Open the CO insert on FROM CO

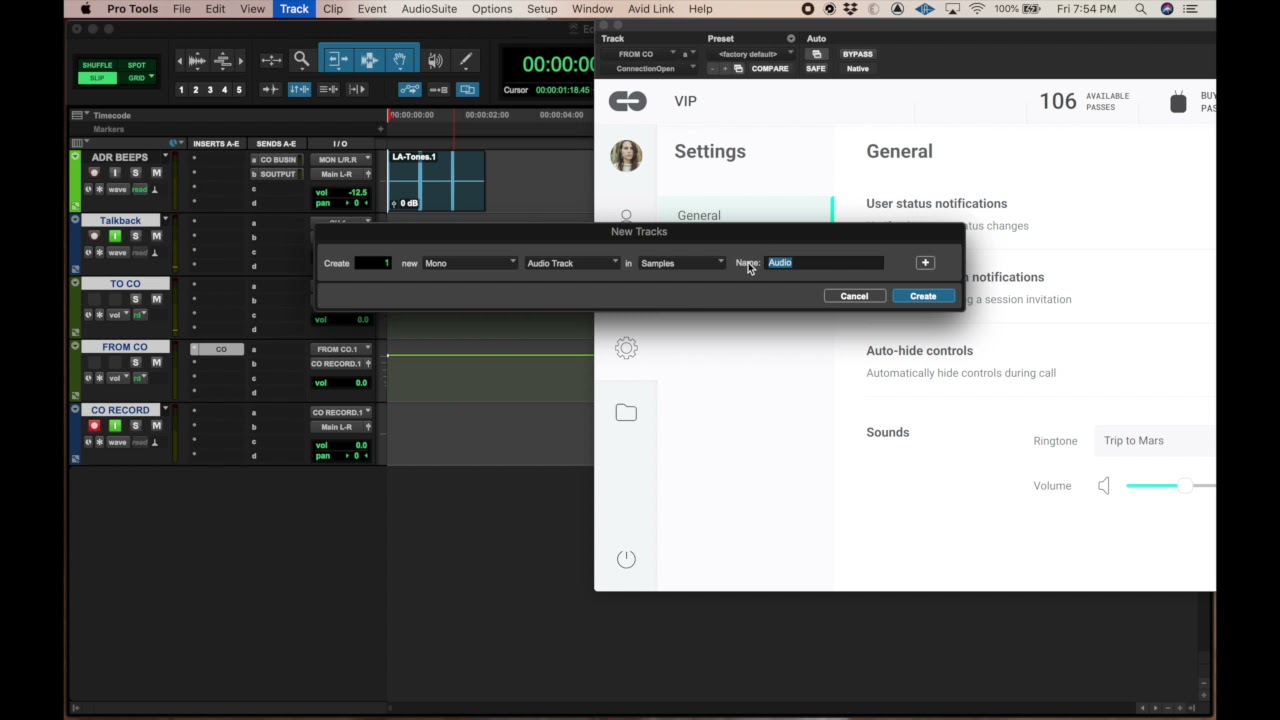coord(217,349)
